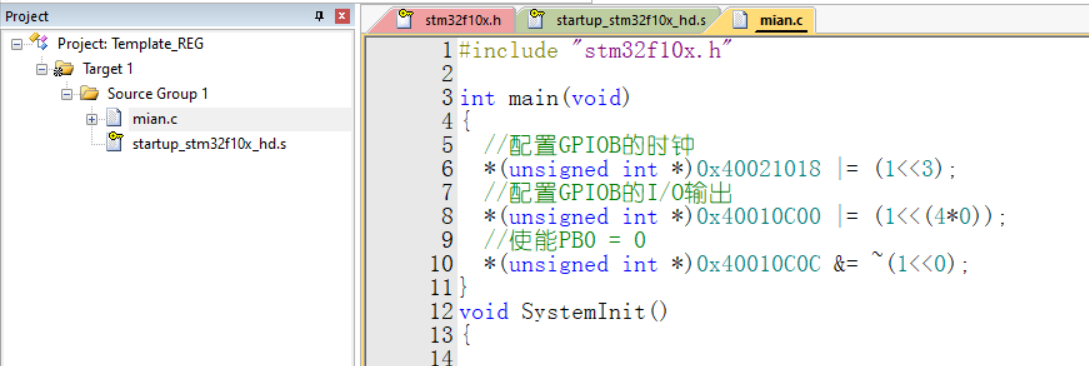
Task: Close the Project panel
Action: [x=341, y=16]
